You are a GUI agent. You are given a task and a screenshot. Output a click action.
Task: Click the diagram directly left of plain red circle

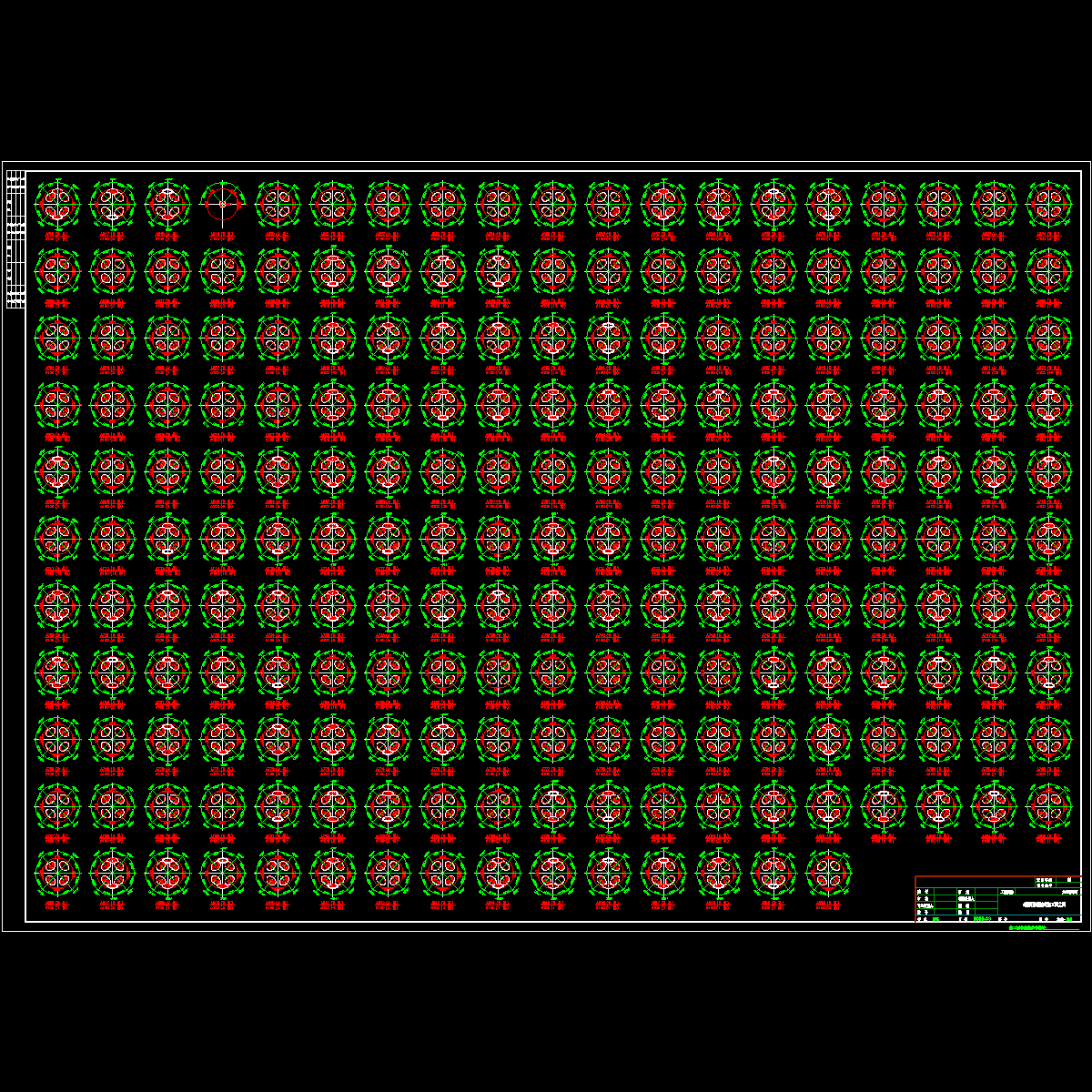[x=167, y=203]
